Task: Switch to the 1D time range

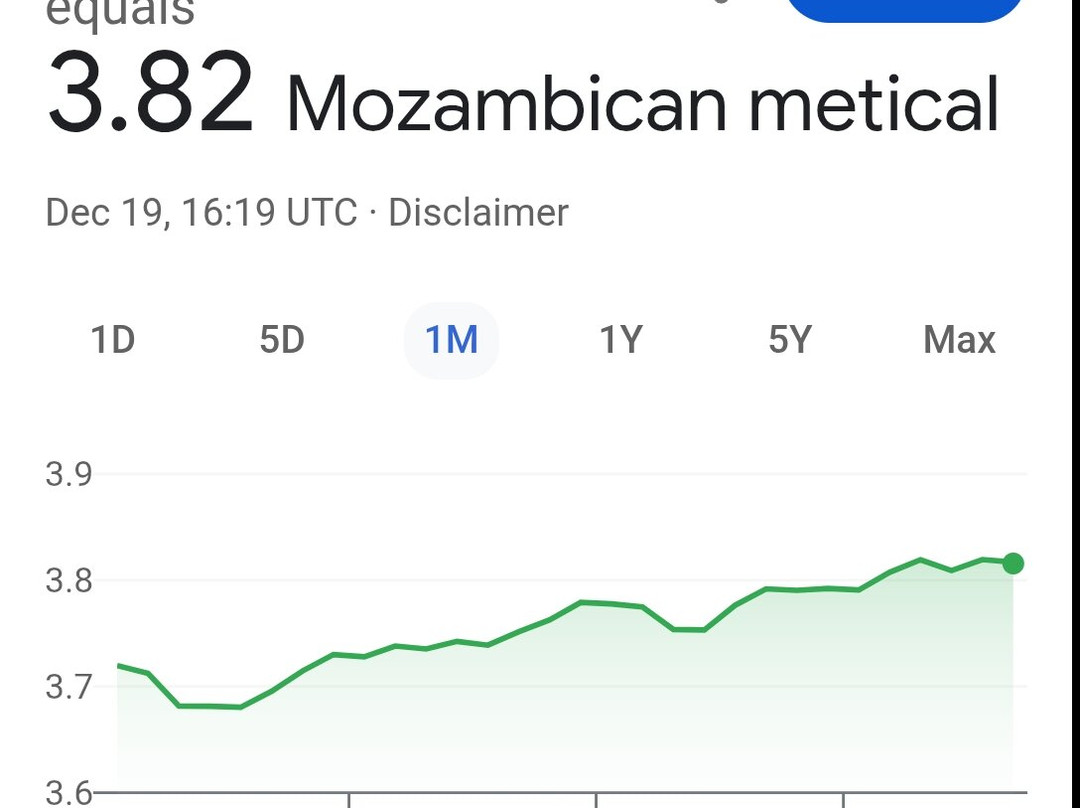Action: (113, 341)
